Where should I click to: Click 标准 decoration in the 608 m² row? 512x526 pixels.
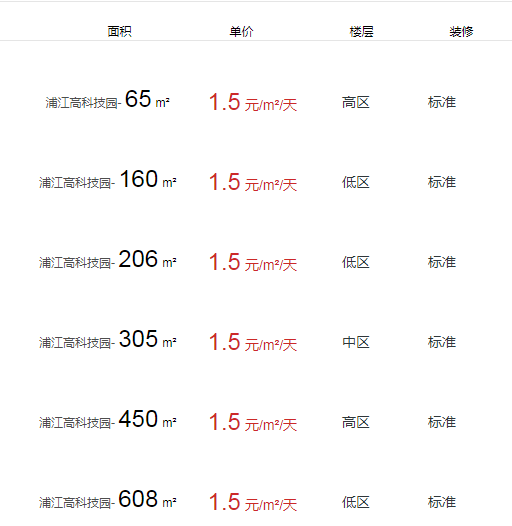tap(442, 502)
